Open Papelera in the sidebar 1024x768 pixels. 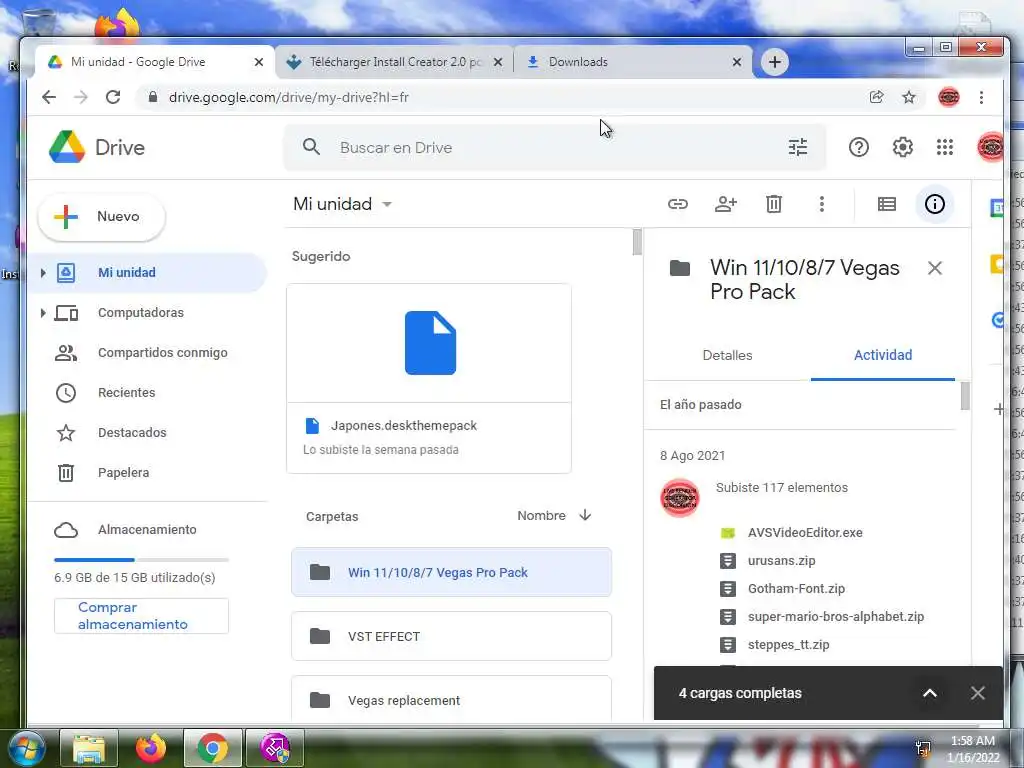(x=123, y=472)
